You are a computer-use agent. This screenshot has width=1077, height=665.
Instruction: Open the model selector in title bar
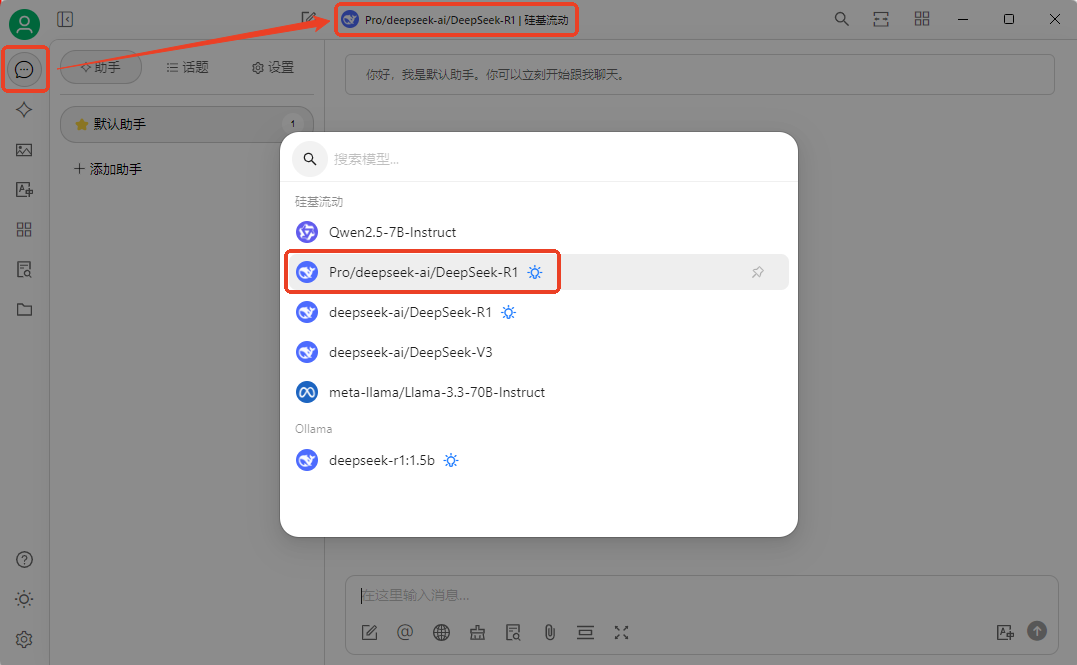click(x=456, y=20)
